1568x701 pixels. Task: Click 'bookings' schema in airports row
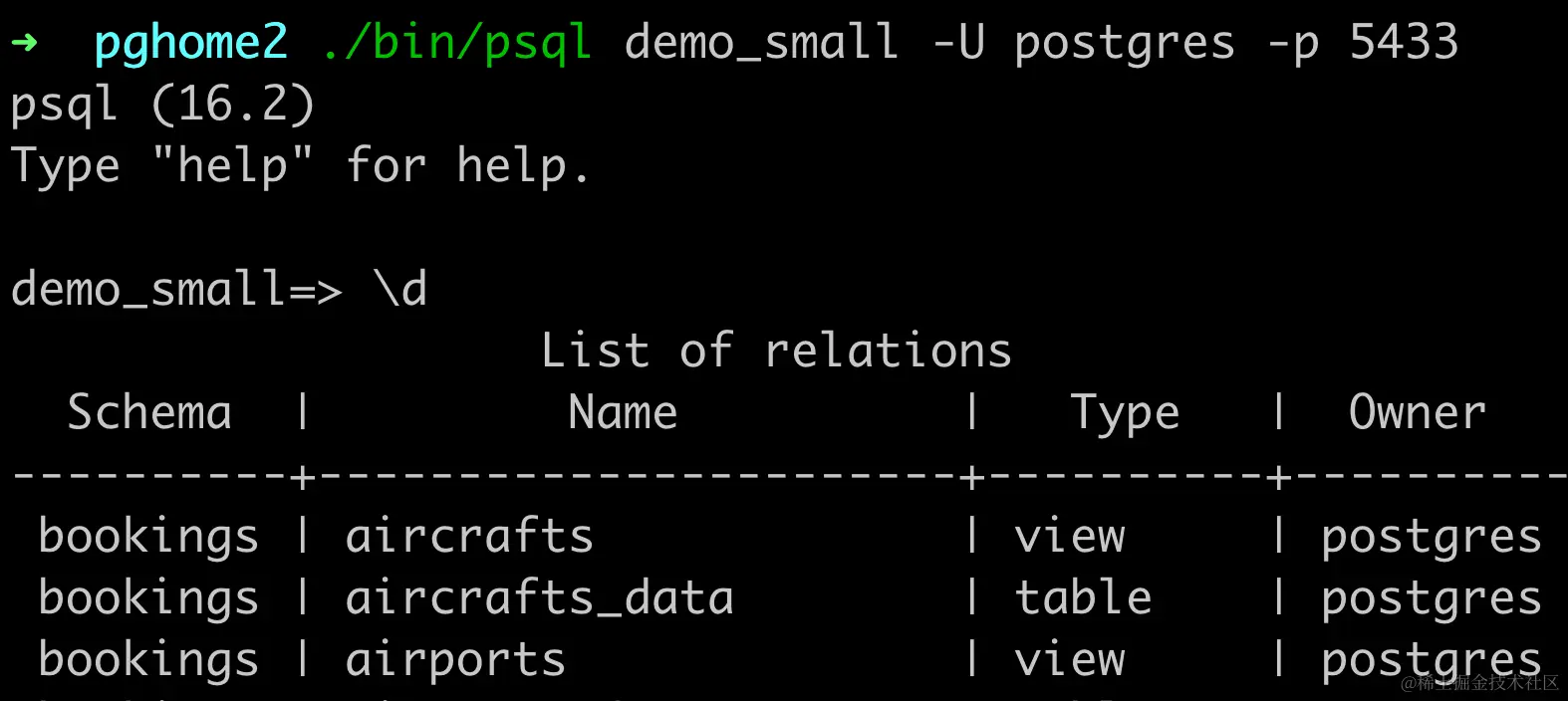pos(148,661)
